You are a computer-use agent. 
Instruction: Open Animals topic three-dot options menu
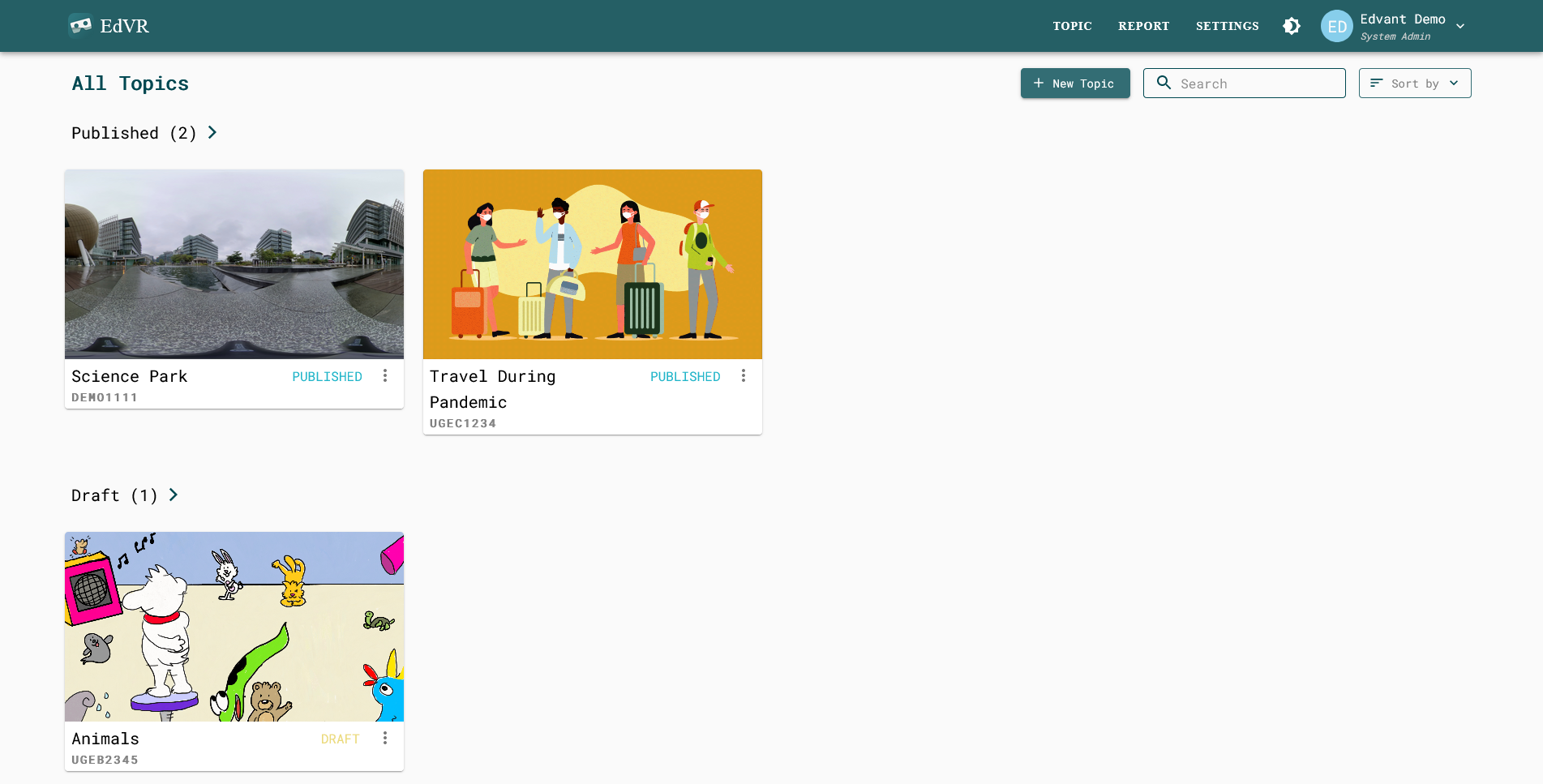[x=385, y=739]
